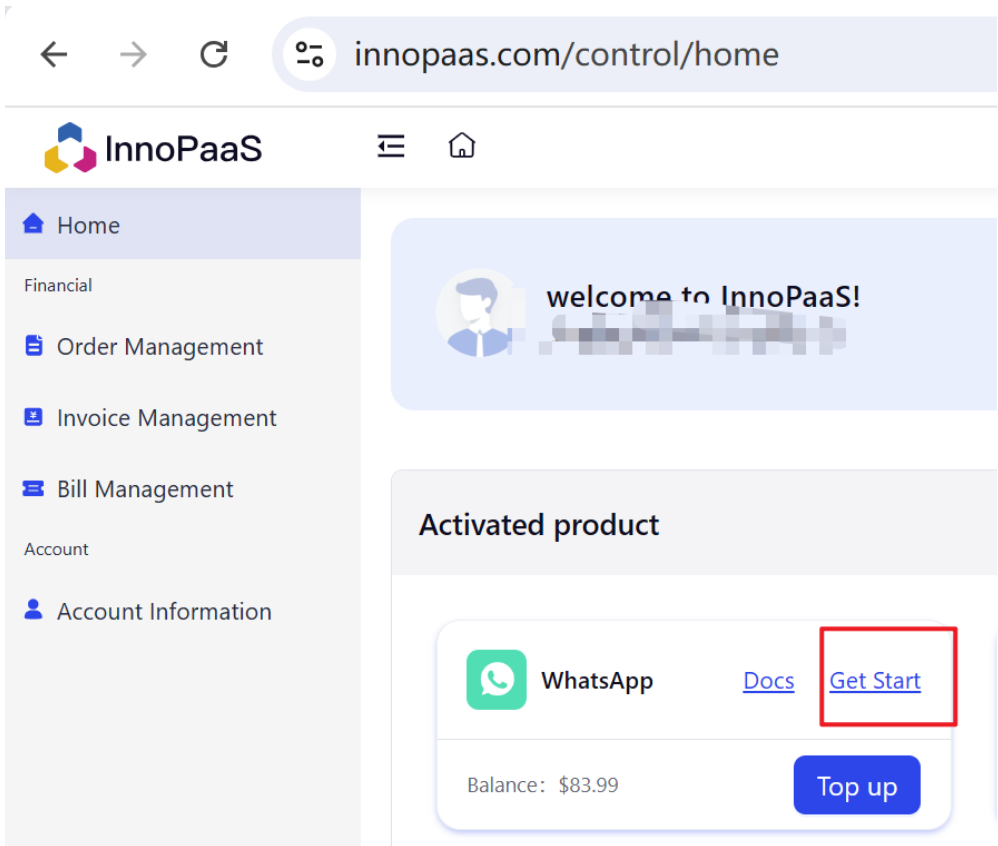Click the Account section label

pos(56,549)
